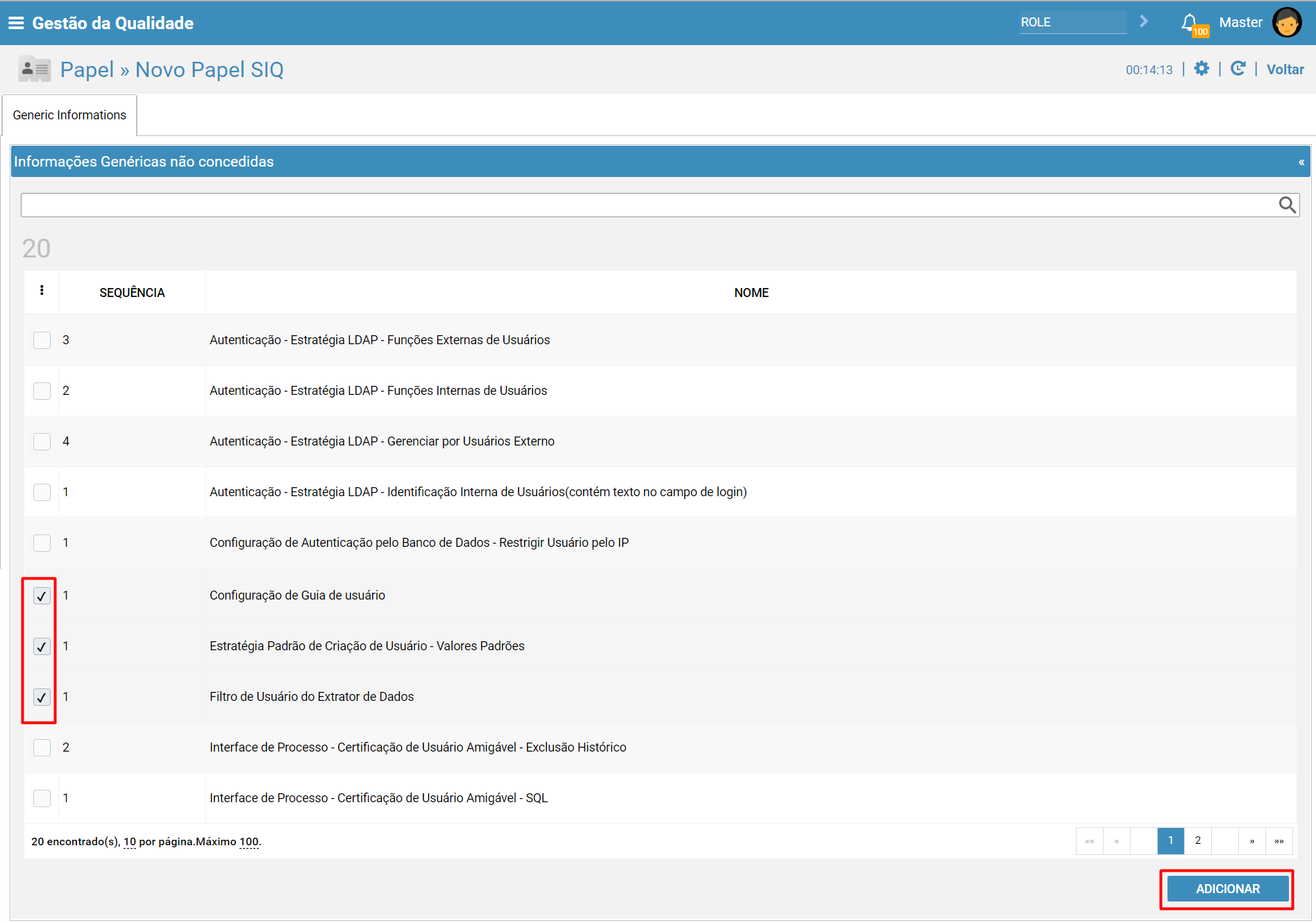Check the Gerenciar por Usuários Externo row
Image resolution: width=1316 pixels, height=923 pixels.
[x=42, y=441]
